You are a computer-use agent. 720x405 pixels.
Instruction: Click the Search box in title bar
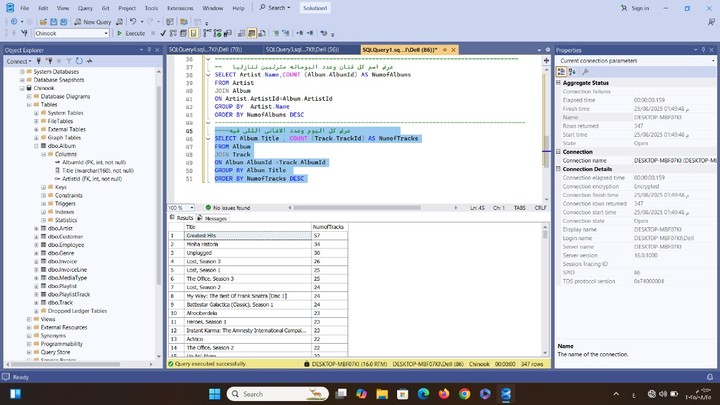(x=275, y=8)
